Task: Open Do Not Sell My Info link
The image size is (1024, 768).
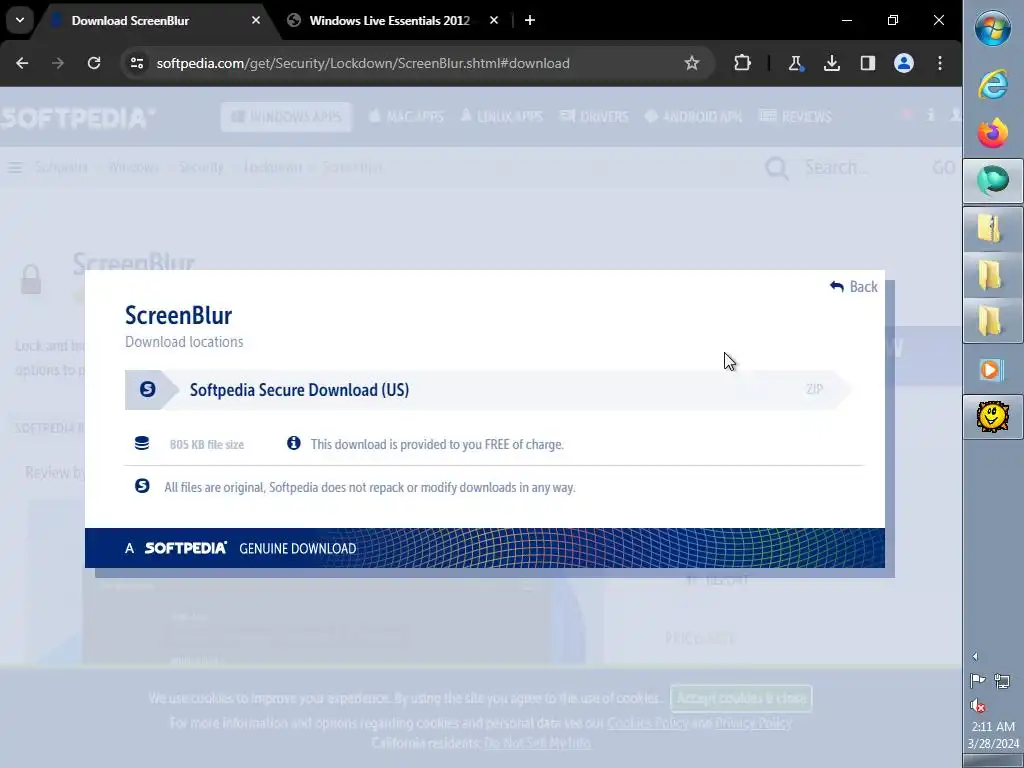Action: [537, 743]
